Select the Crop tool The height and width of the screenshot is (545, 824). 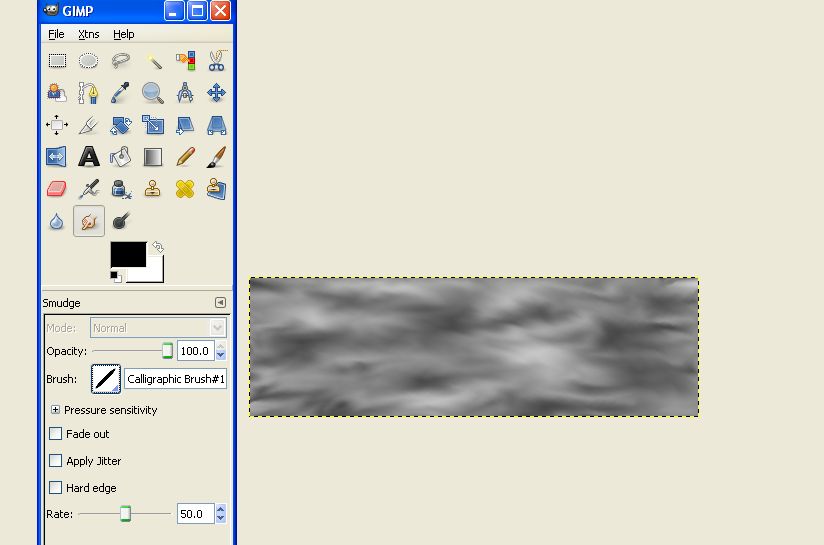pos(88,125)
